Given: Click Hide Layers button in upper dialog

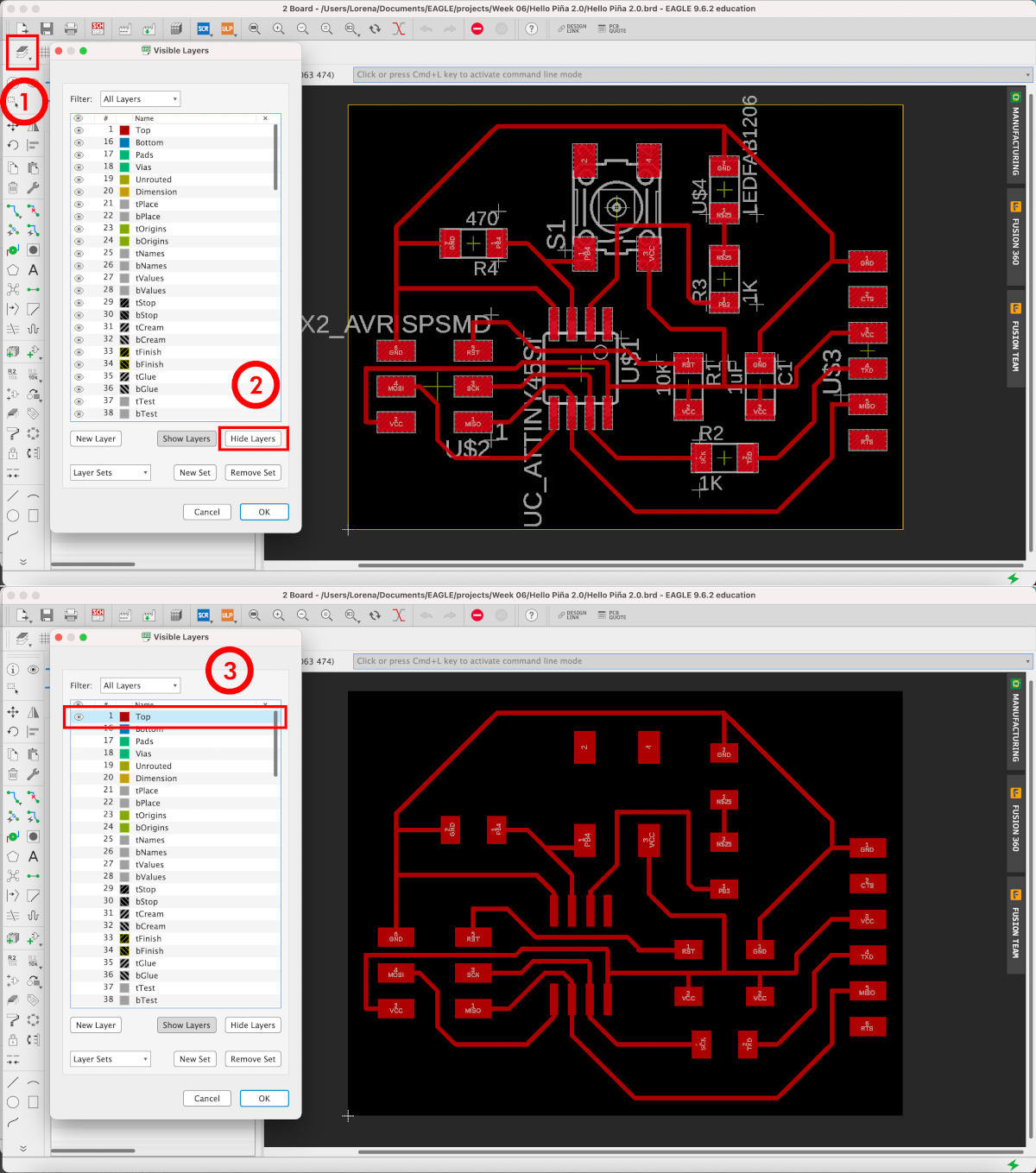Looking at the screenshot, I should [253, 438].
